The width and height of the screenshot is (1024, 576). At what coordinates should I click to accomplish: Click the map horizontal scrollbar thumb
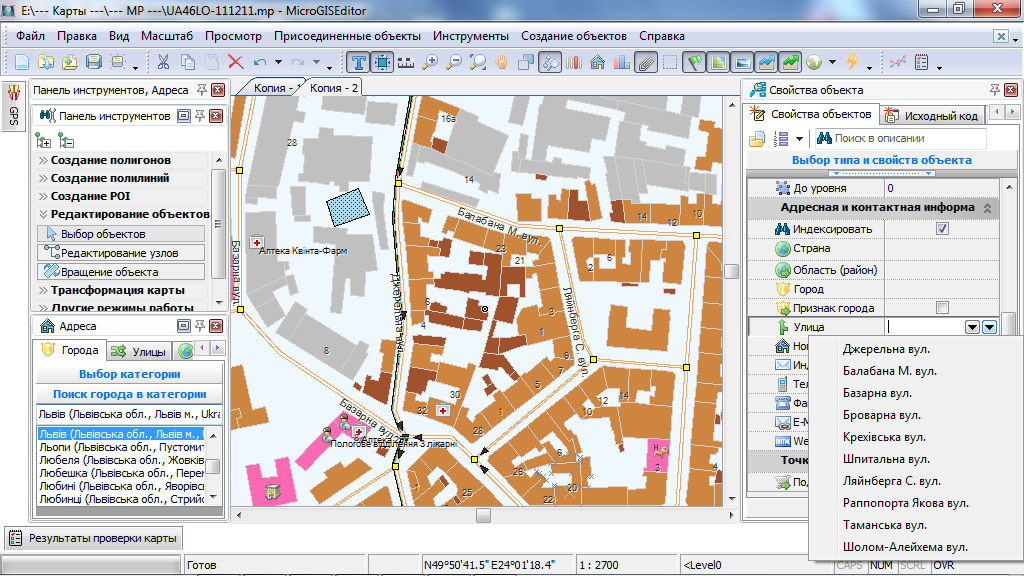point(483,515)
